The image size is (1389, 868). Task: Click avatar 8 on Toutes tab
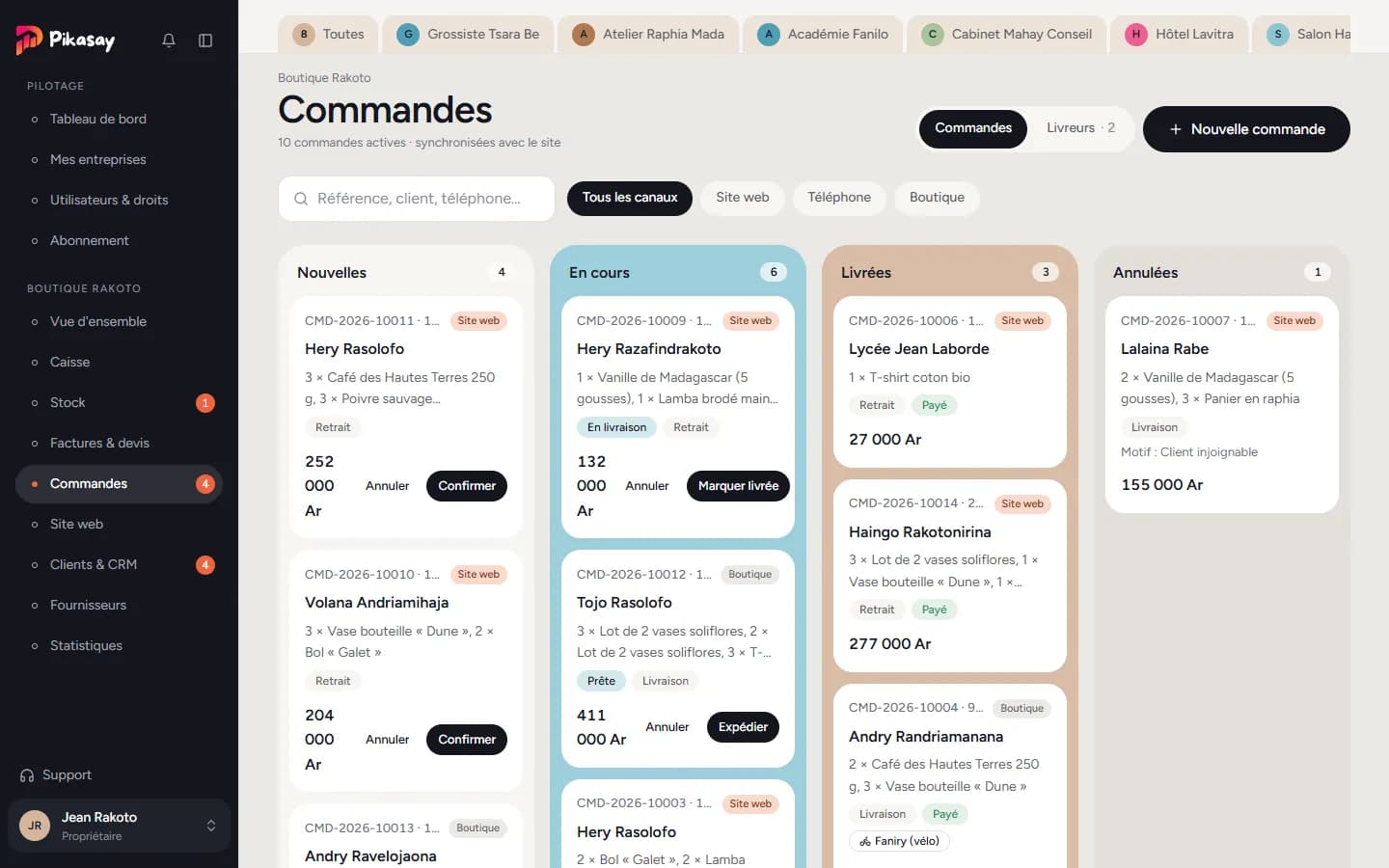(304, 34)
